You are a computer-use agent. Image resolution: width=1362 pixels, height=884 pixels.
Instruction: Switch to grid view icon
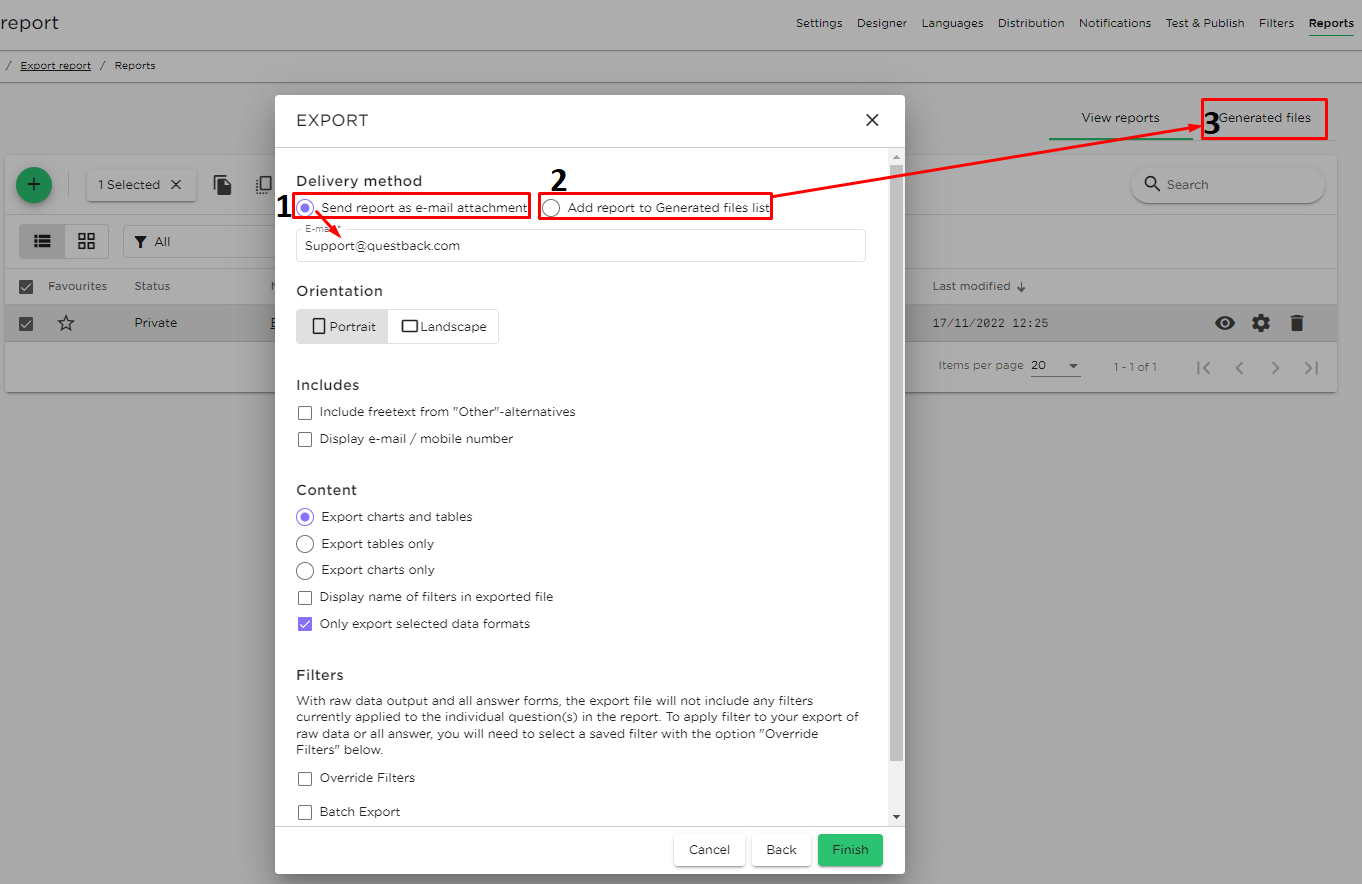coord(86,241)
